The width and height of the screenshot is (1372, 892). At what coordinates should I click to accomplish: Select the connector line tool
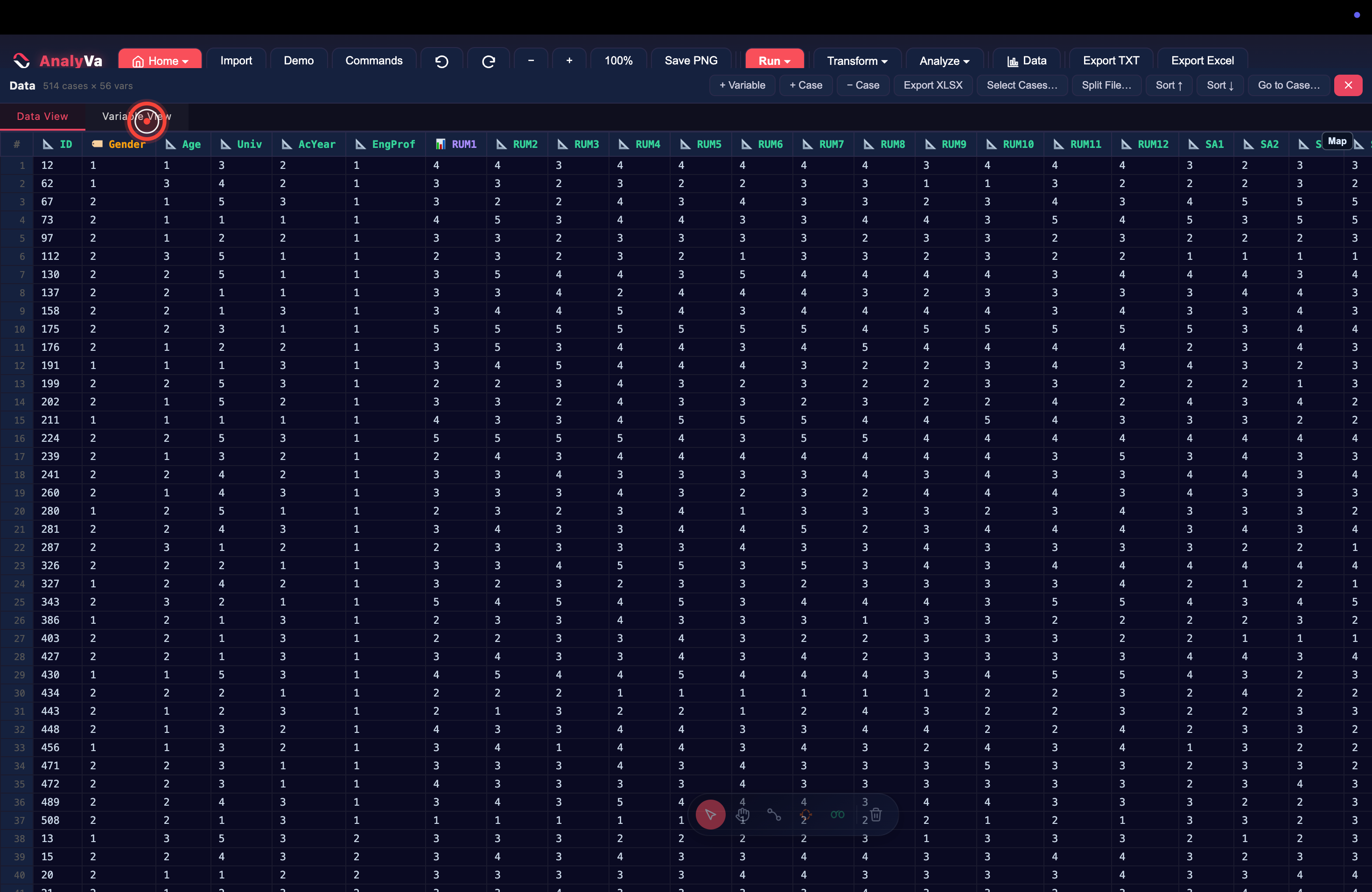click(774, 815)
